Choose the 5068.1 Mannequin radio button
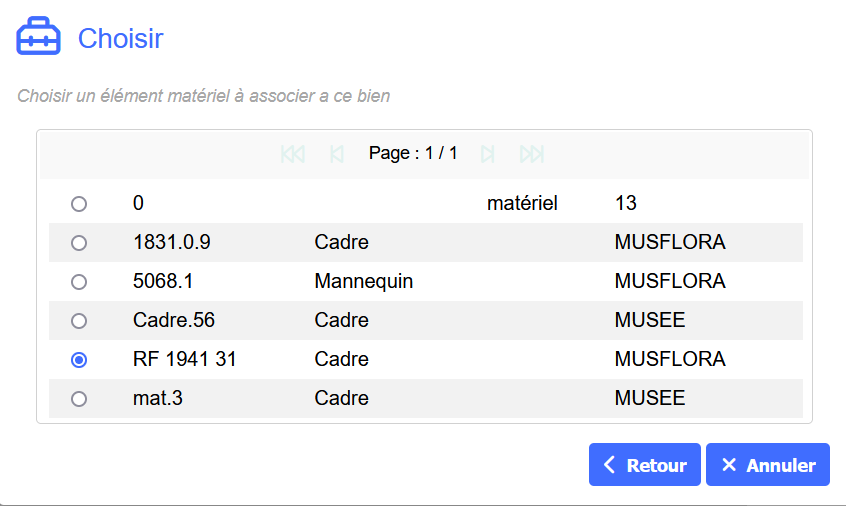The height and width of the screenshot is (506, 846). tap(79, 282)
